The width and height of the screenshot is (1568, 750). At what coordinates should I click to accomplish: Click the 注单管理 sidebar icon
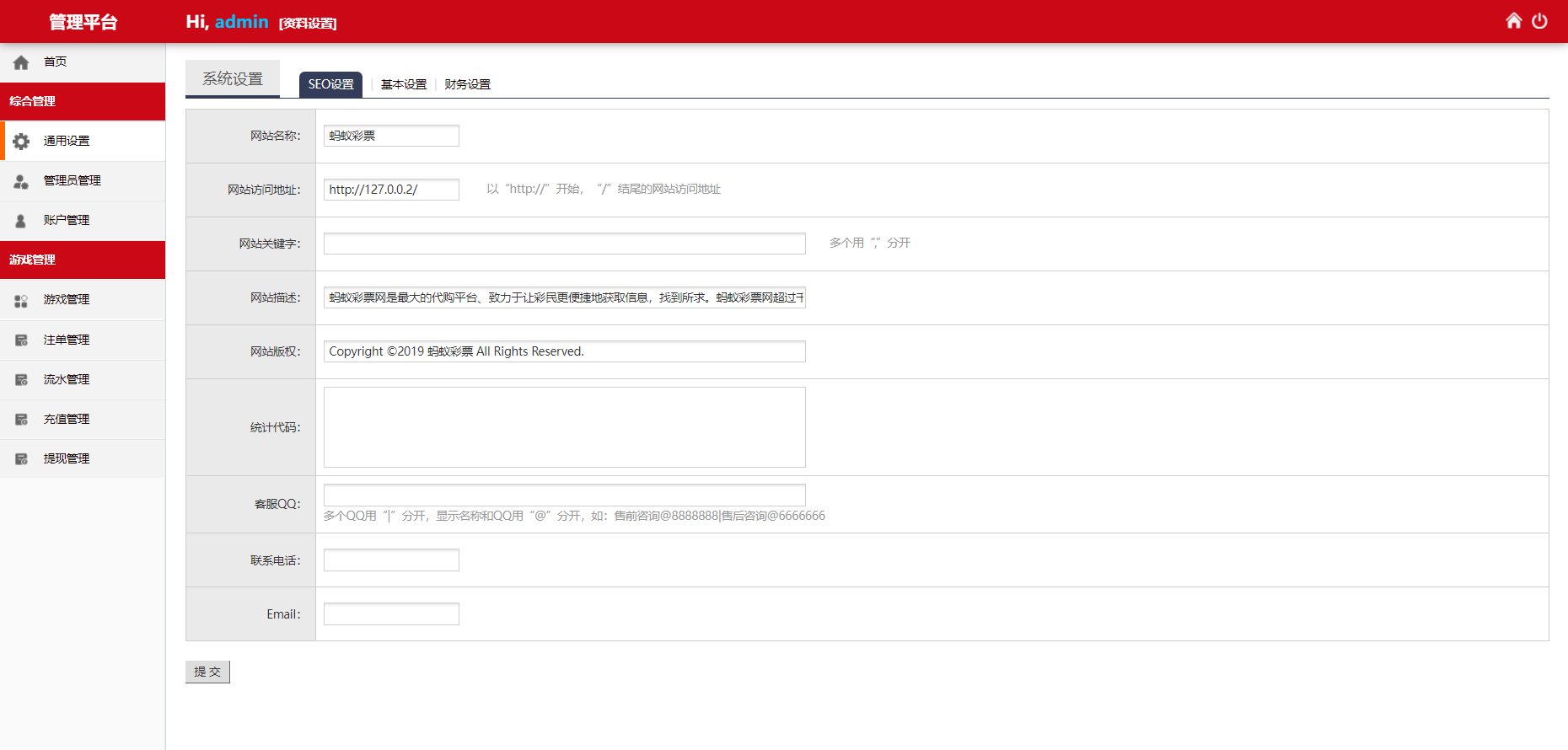(x=21, y=340)
